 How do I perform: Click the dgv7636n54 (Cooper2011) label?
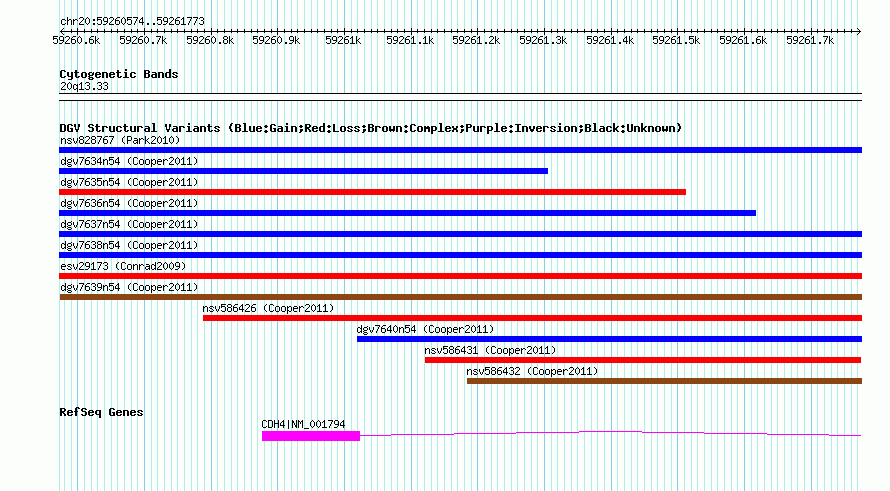point(129,203)
